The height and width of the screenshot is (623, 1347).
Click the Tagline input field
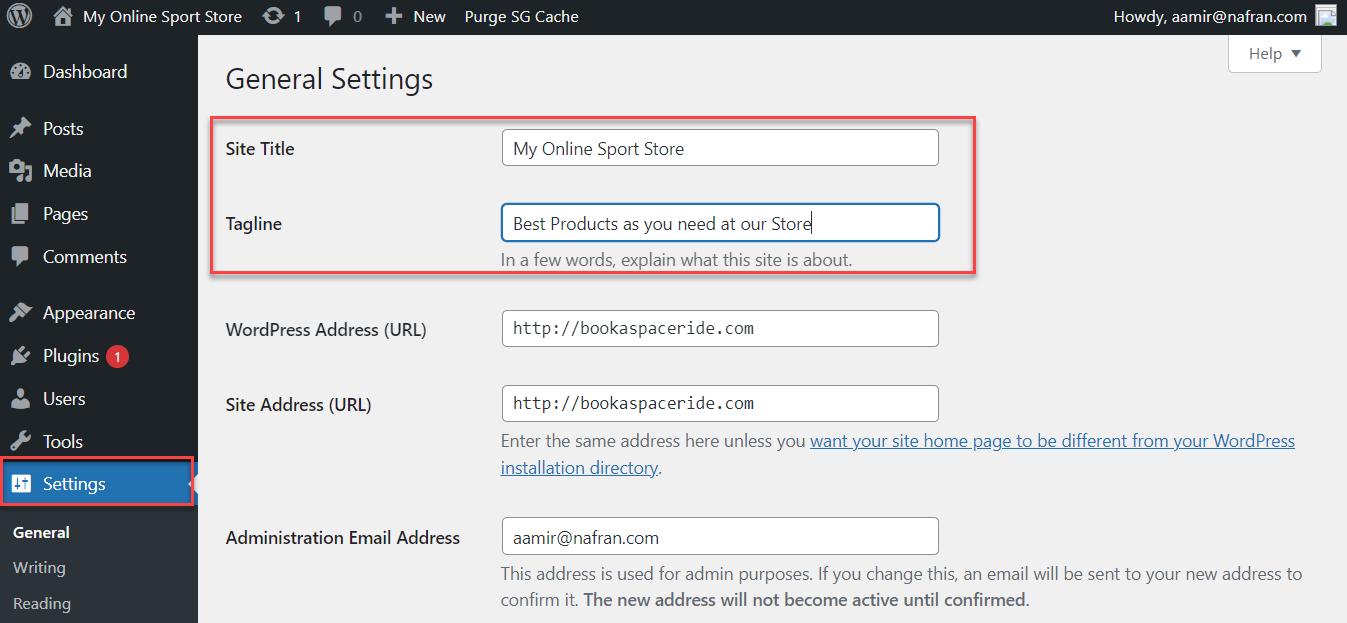pos(720,223)
